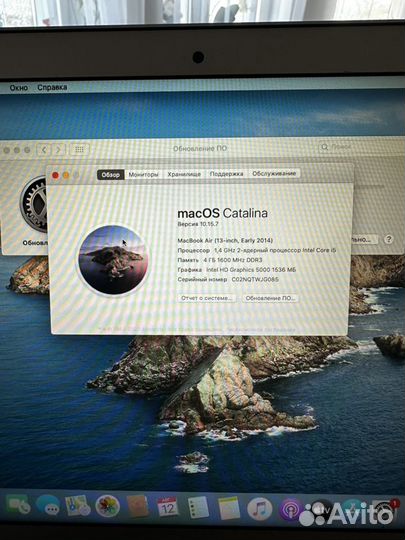Viewport: 405px width, 540px height.
Task: Open Contacts from the Dock
Action: tap(138, 507)
